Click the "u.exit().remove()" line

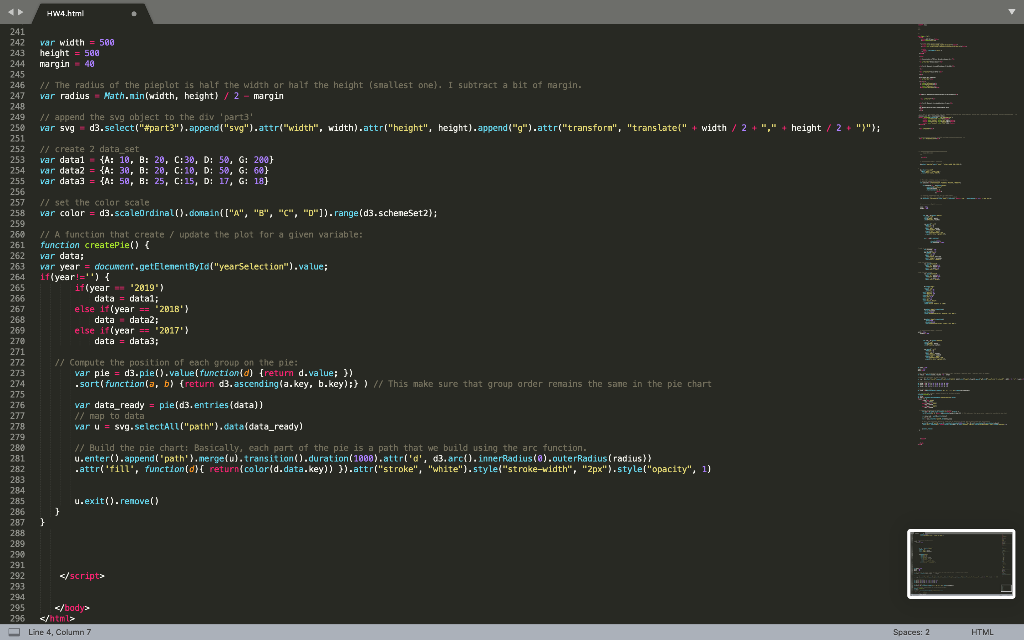(116, 501)
